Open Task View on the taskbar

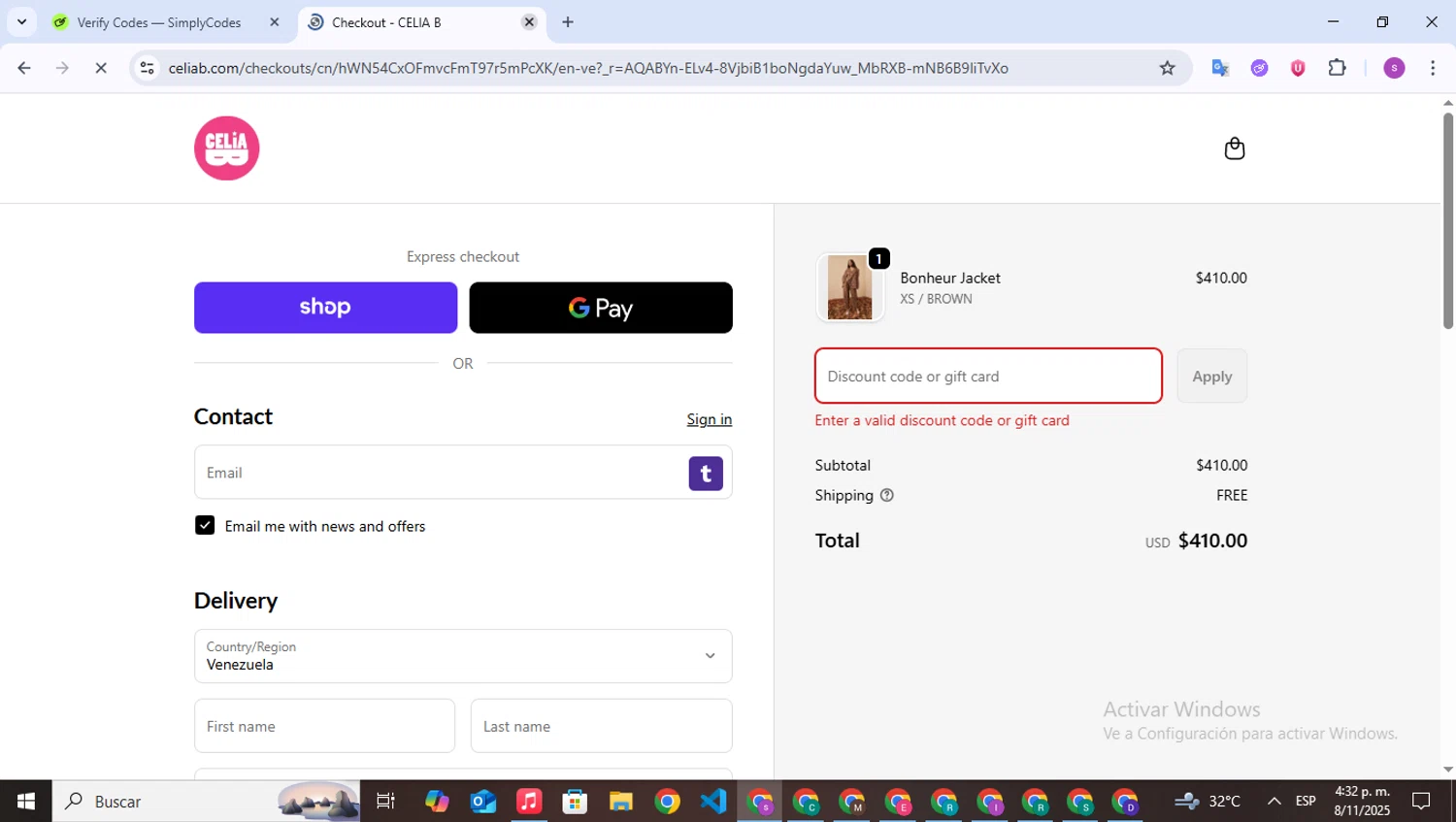click(385, 802)
